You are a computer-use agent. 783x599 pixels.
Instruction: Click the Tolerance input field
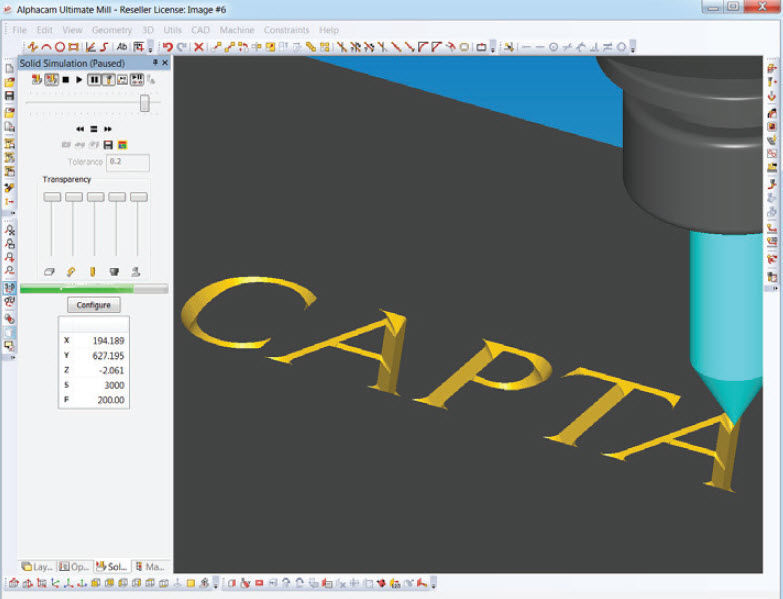(x=128, y=162)
